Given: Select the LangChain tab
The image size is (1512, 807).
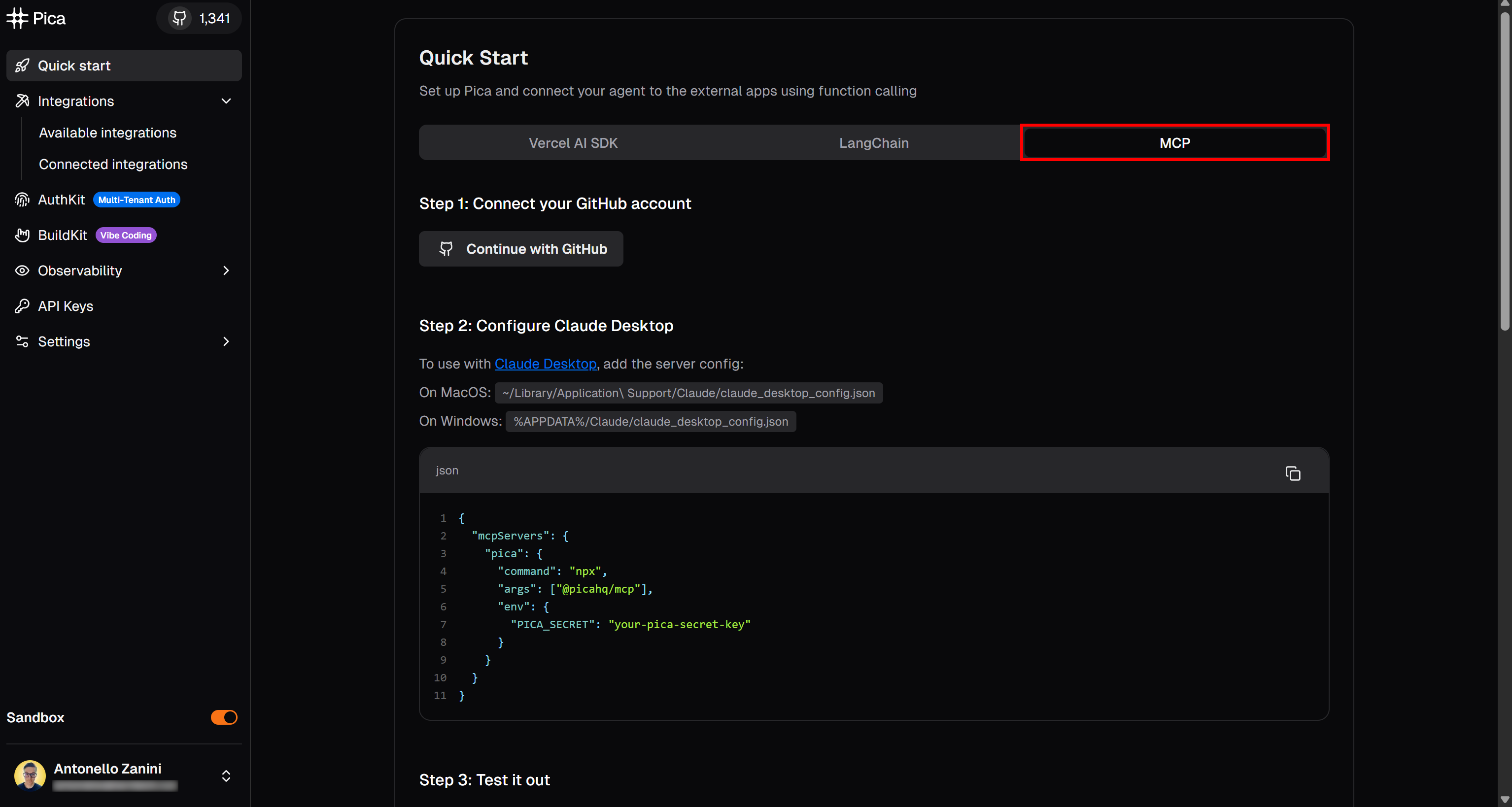Looking at the screenshot, I should (873, 142).
